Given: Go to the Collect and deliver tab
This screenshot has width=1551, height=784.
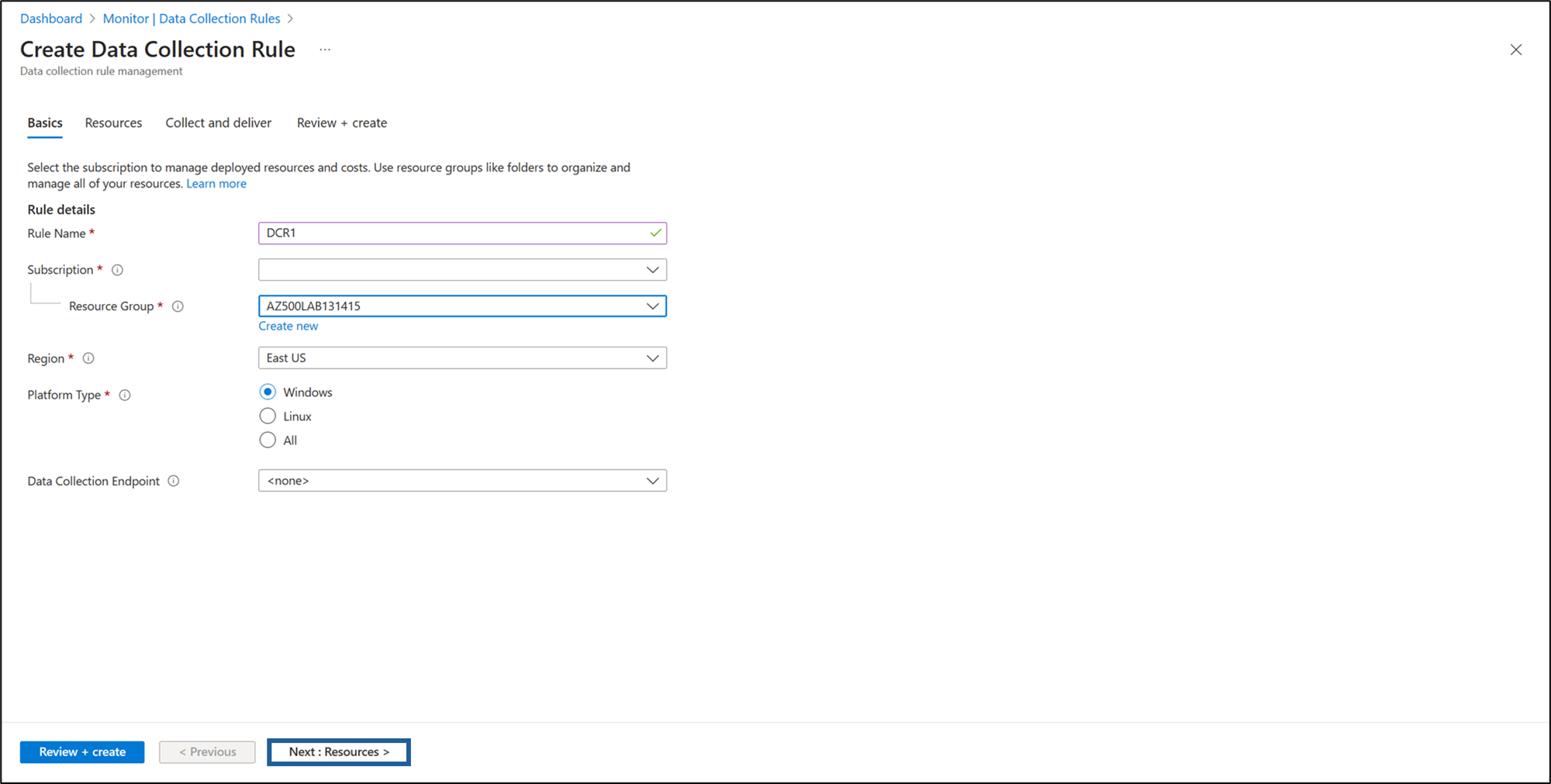Looking at the screenshot, I should (x=218, y=123).
